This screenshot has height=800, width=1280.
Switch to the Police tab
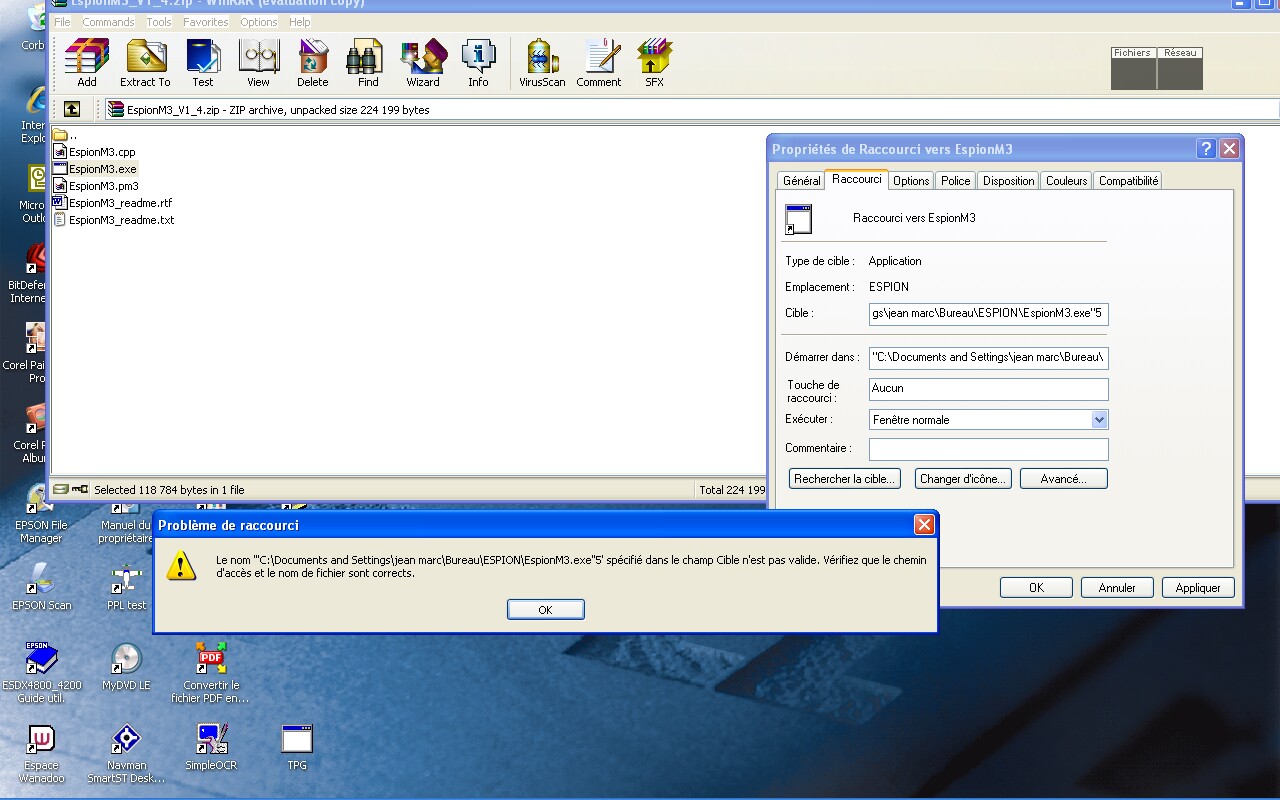(x=955, y=181)
